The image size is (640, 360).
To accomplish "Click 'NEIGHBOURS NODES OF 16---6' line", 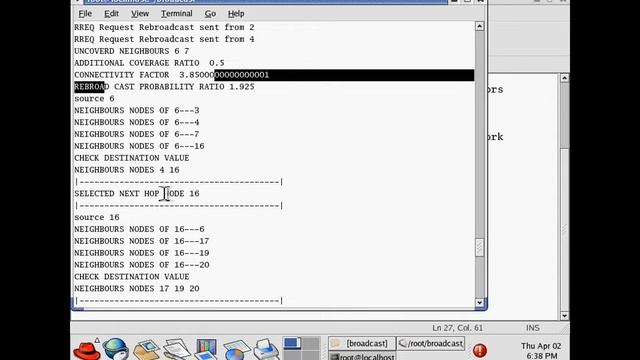I will (x=139, y=229).
